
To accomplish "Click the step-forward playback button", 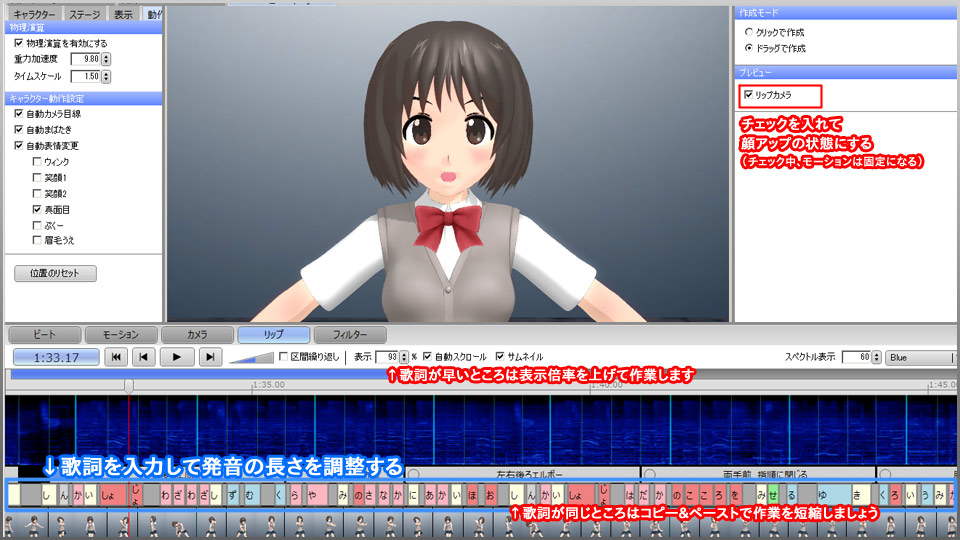I will tap(209, 356).
